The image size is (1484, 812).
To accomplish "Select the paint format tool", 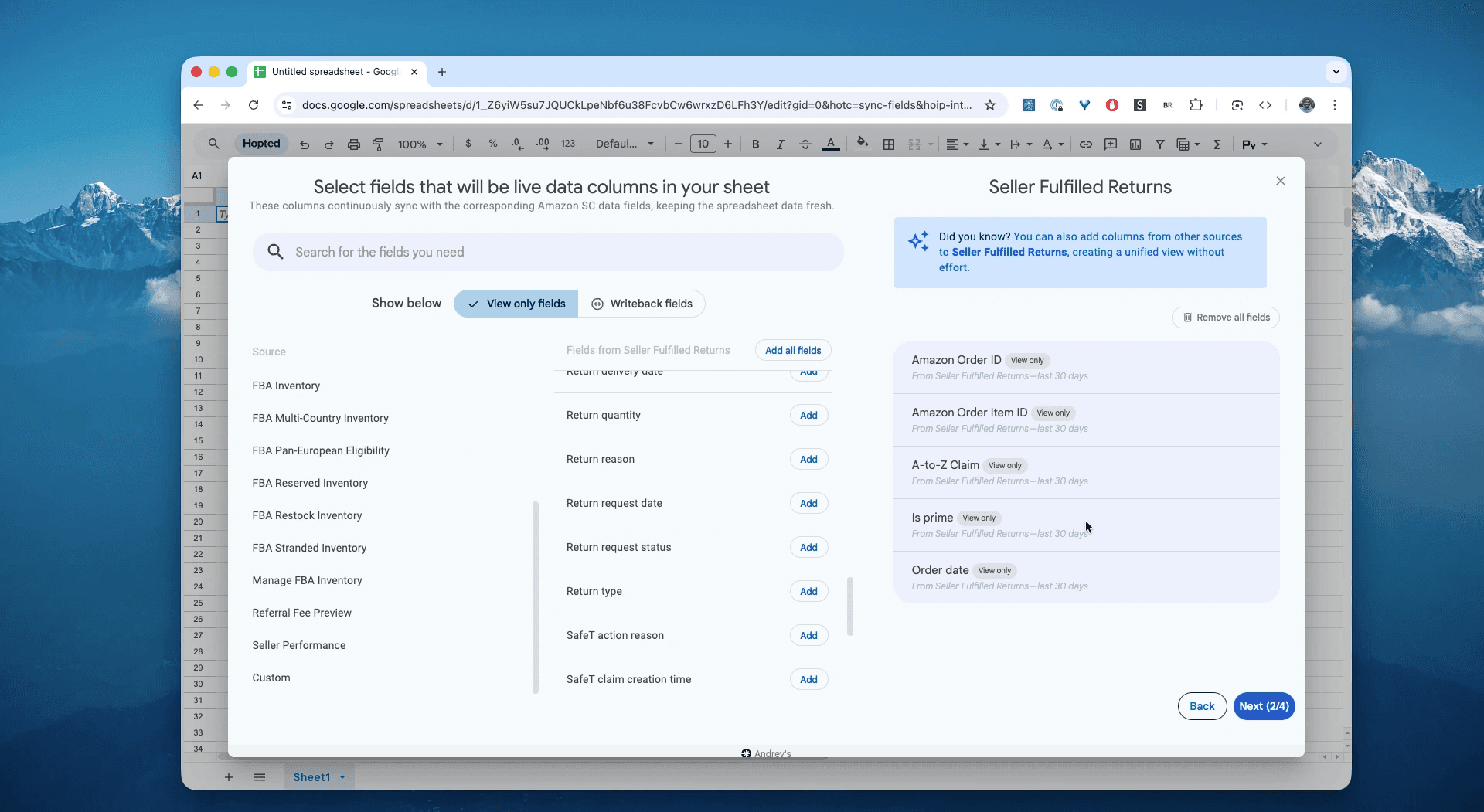I will (378, 144).
